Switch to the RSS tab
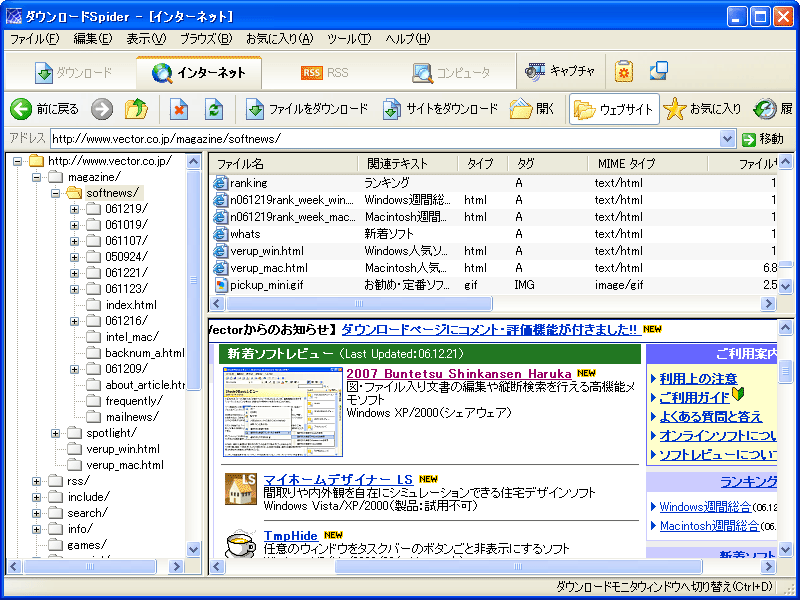The height and width of the screenshot is (600, 800). coord(324,73)
